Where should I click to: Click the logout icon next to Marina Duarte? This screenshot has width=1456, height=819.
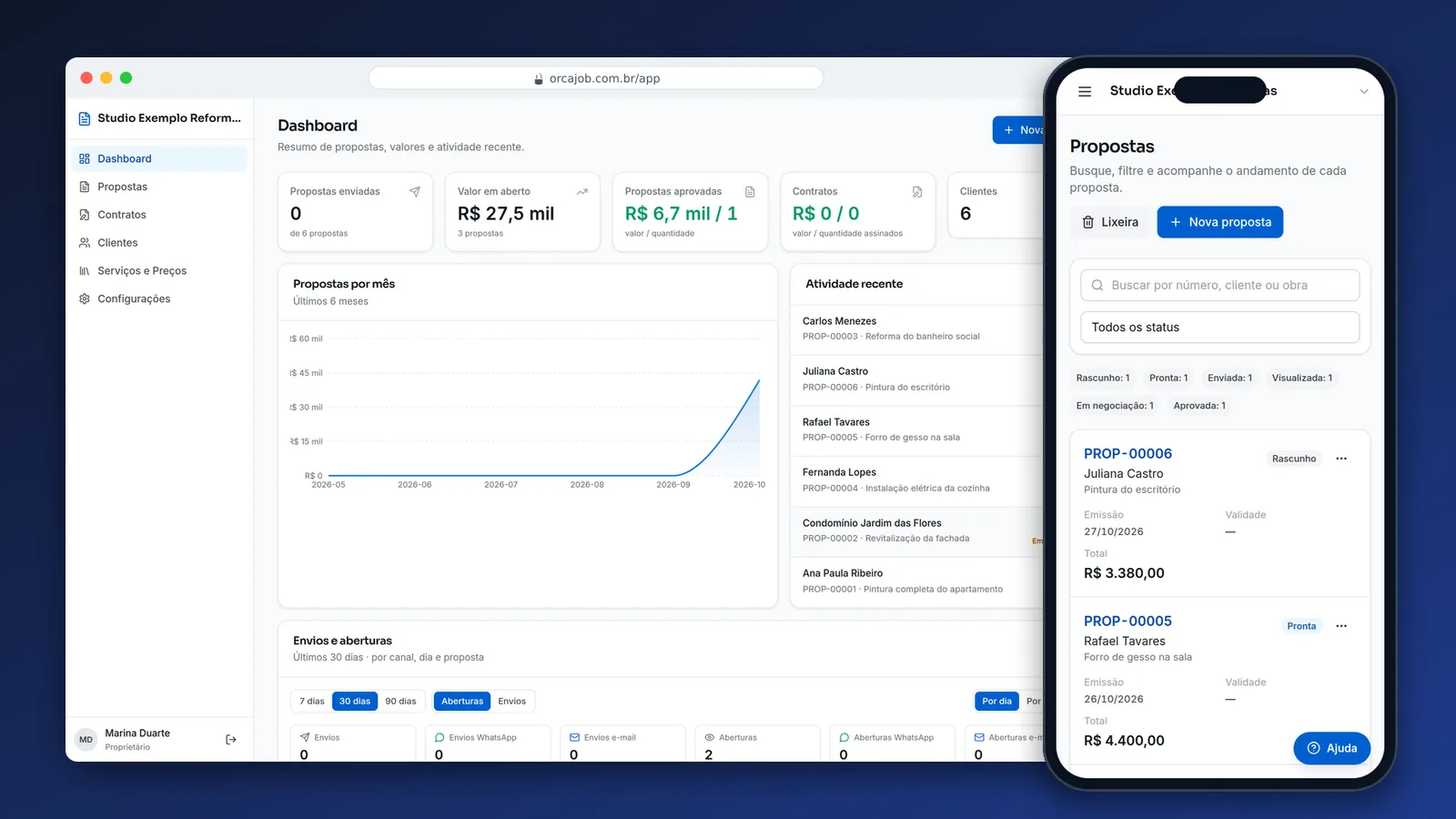click(231, 740)
